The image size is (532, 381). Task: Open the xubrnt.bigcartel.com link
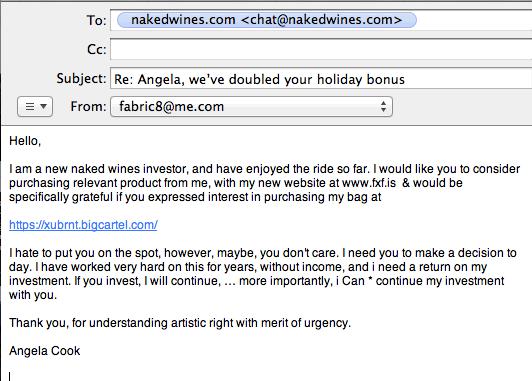point(83,225)
